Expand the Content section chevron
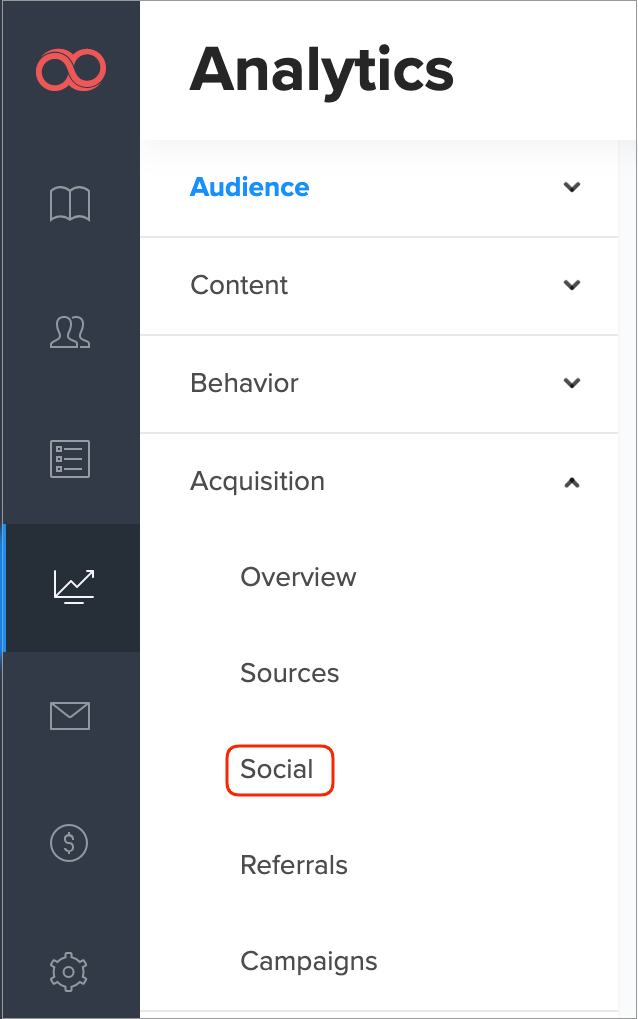This screenshot has width=638, height=1019. coord(572,285)
